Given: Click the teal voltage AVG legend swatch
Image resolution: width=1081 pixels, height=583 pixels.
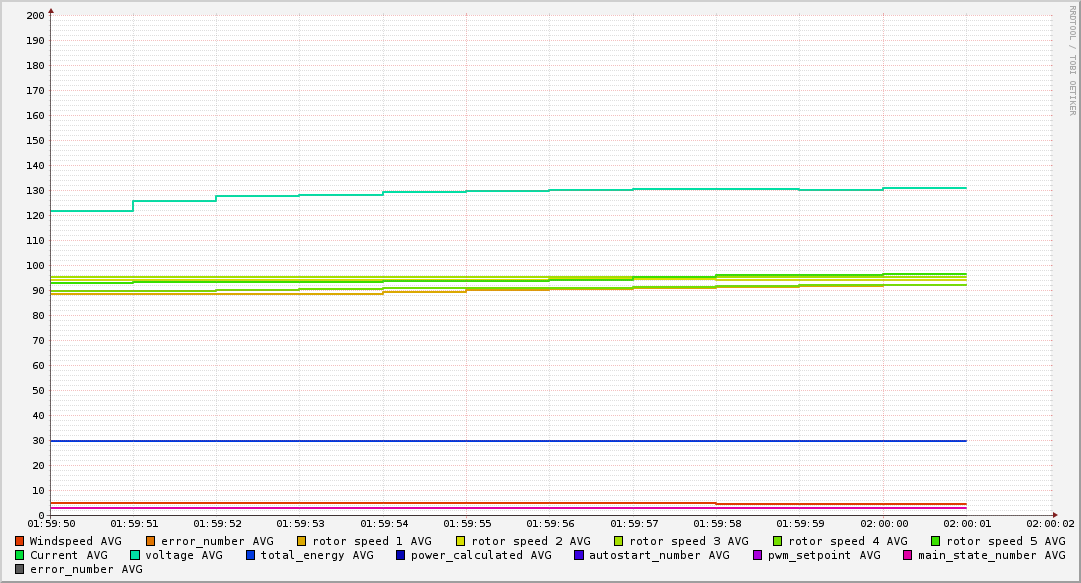Looking at the screenshot, I should 135,555.
